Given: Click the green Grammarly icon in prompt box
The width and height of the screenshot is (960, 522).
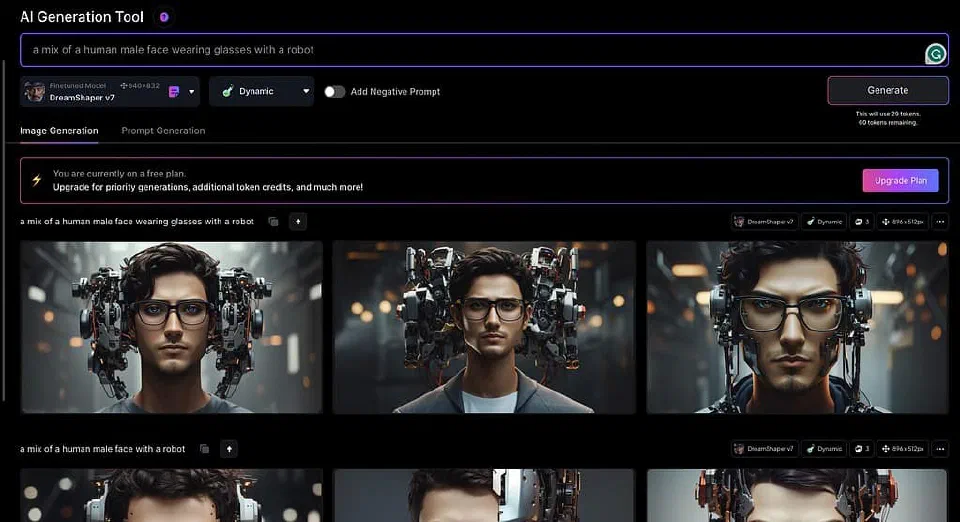Looking at the screenshot, I should click(x=935, y=54).
